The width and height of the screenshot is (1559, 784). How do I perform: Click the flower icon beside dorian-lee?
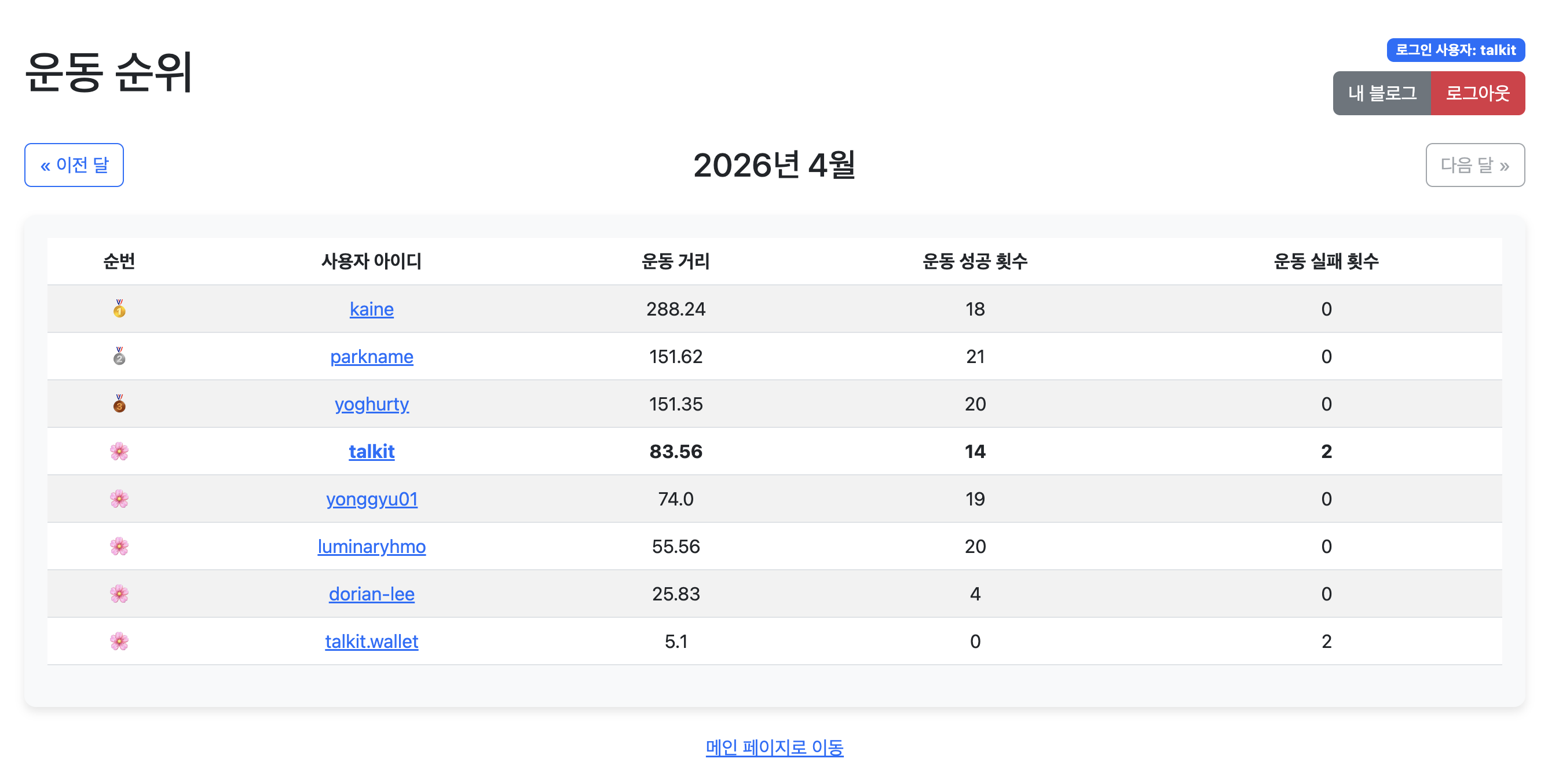pyautogui.click(x=119, y=594)
